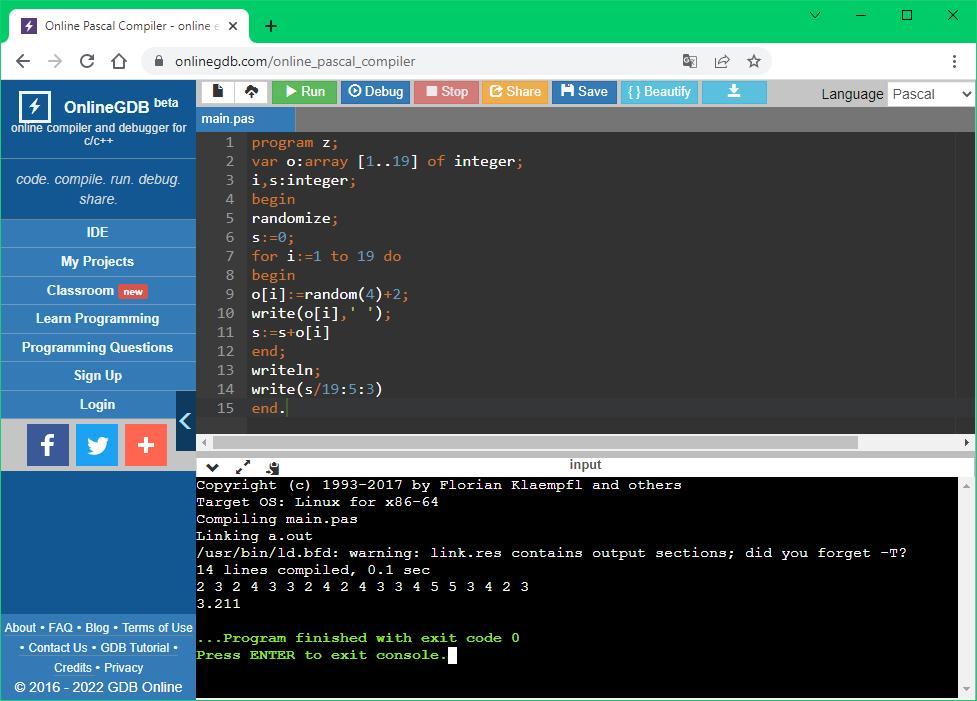Click Login in sidebar
Viewport: 977px width, 701px height.
(x=98, y=405)
